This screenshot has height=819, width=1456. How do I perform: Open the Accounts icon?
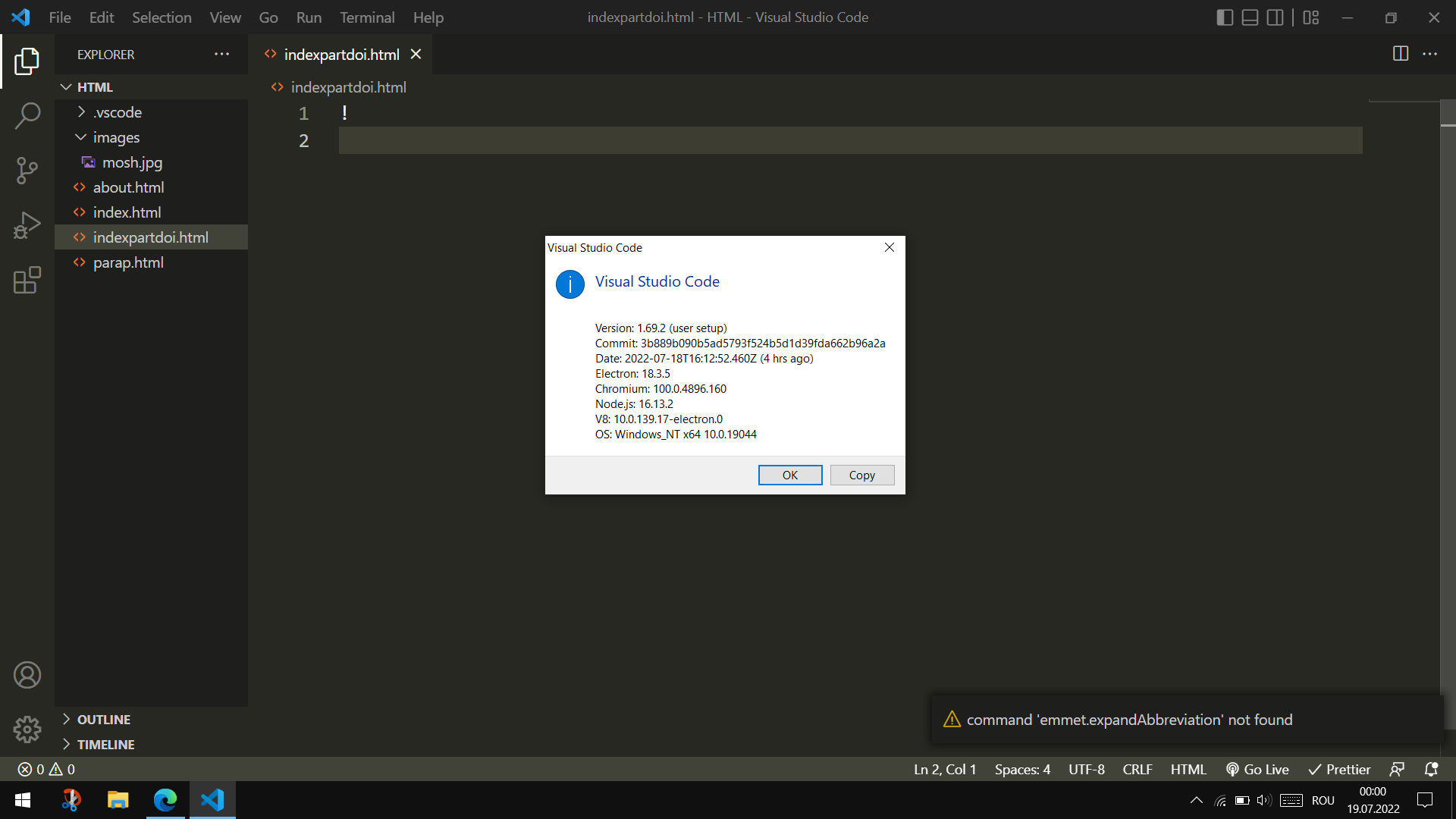tap(27, 674)
